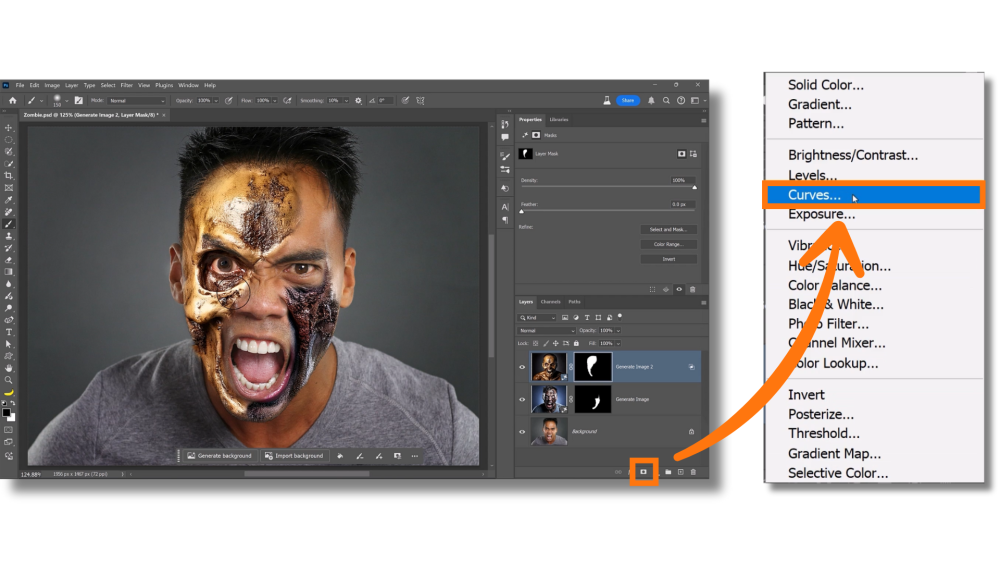Viewport: 1000px width, 563px height.
Task: Select the Brush tool in left toolbar
Action: 9,224
